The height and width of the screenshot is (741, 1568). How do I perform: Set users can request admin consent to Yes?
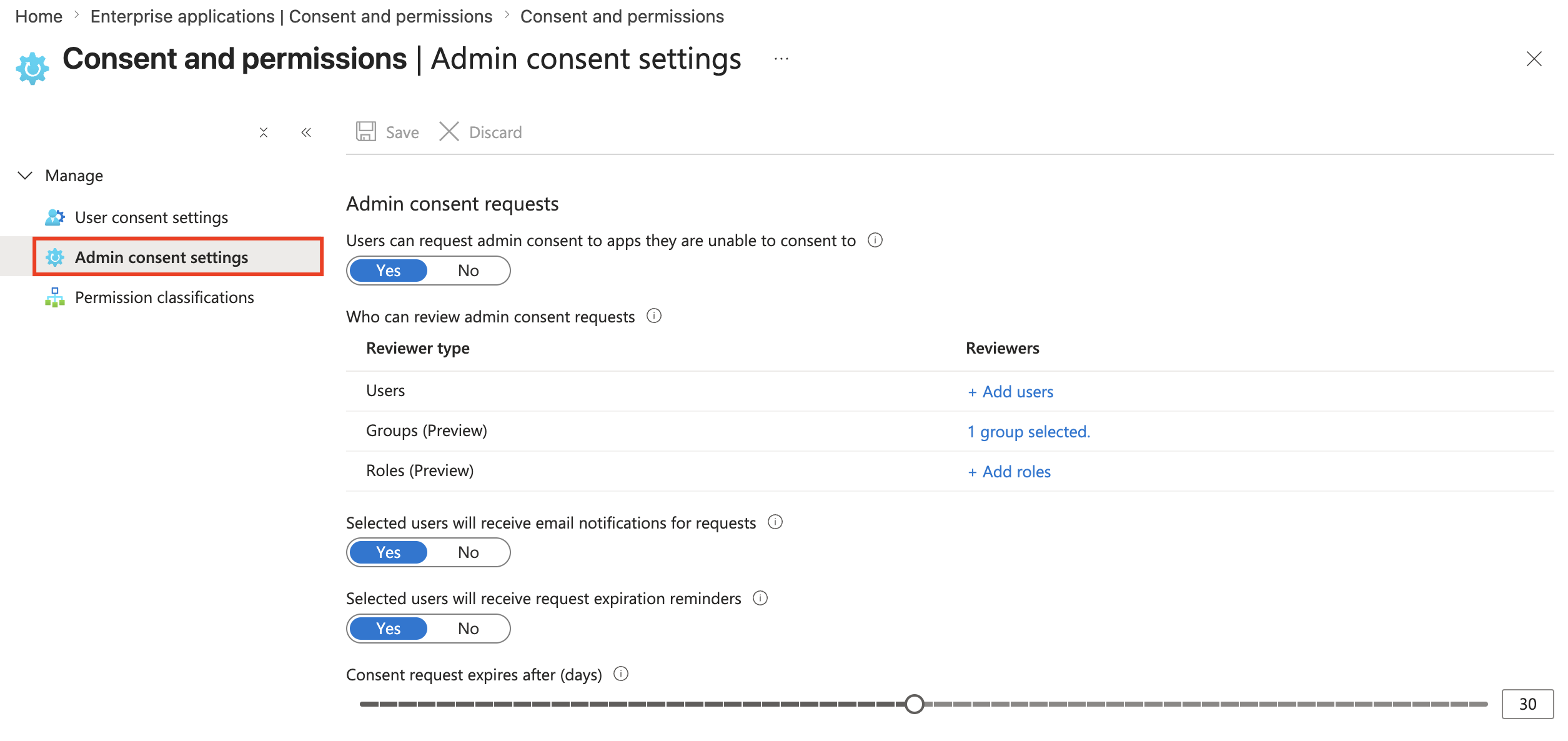coord(389,271)
